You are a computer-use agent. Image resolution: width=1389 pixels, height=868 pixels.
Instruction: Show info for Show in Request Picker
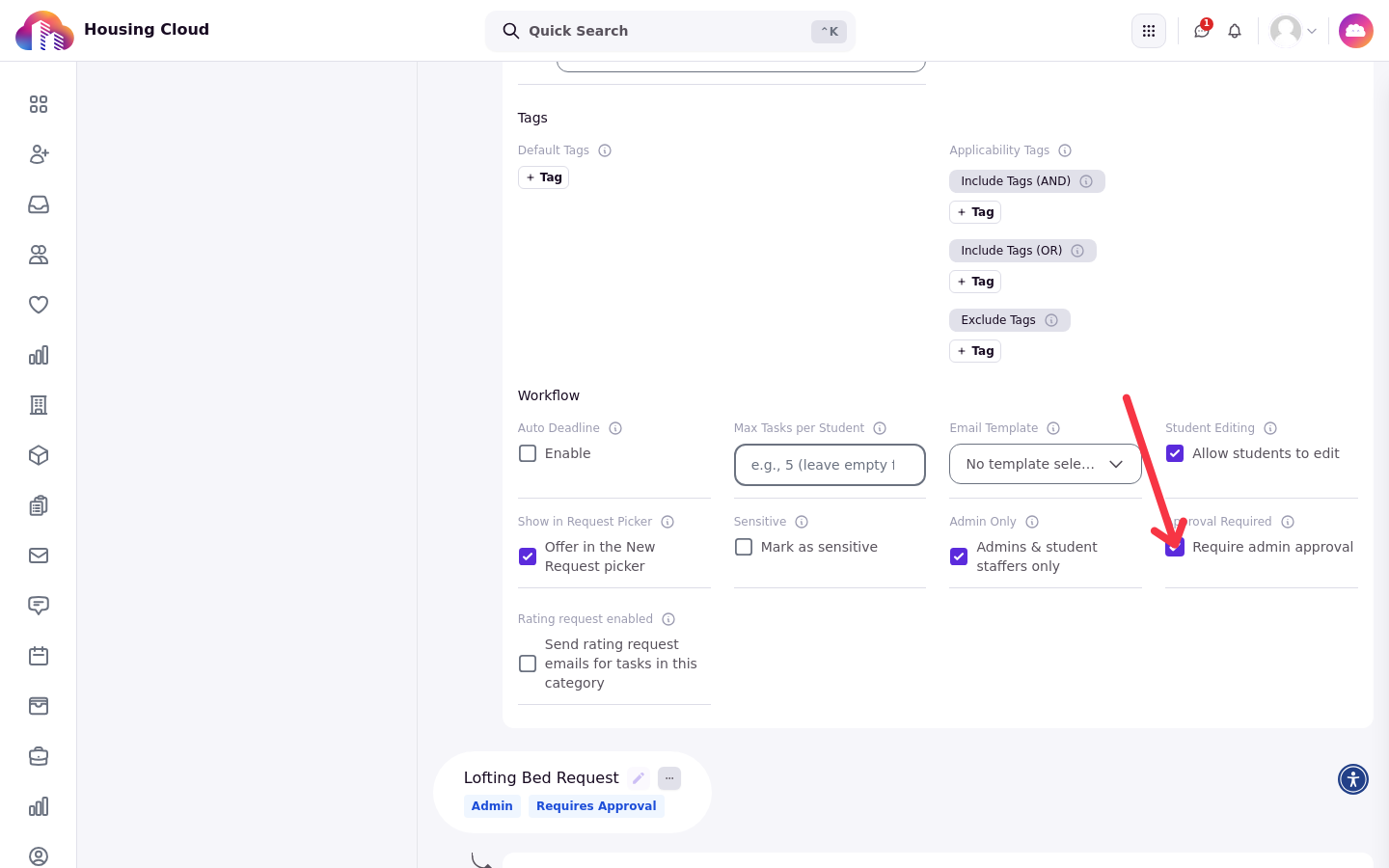point(667,522)
